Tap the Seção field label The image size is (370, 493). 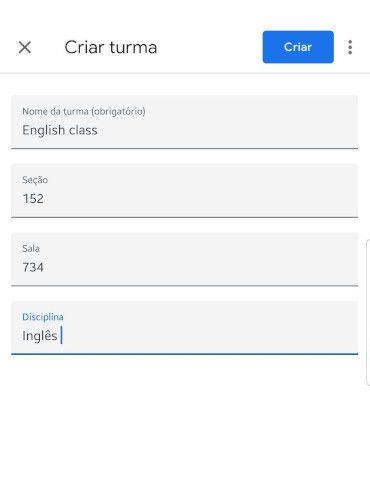point(35,180)
